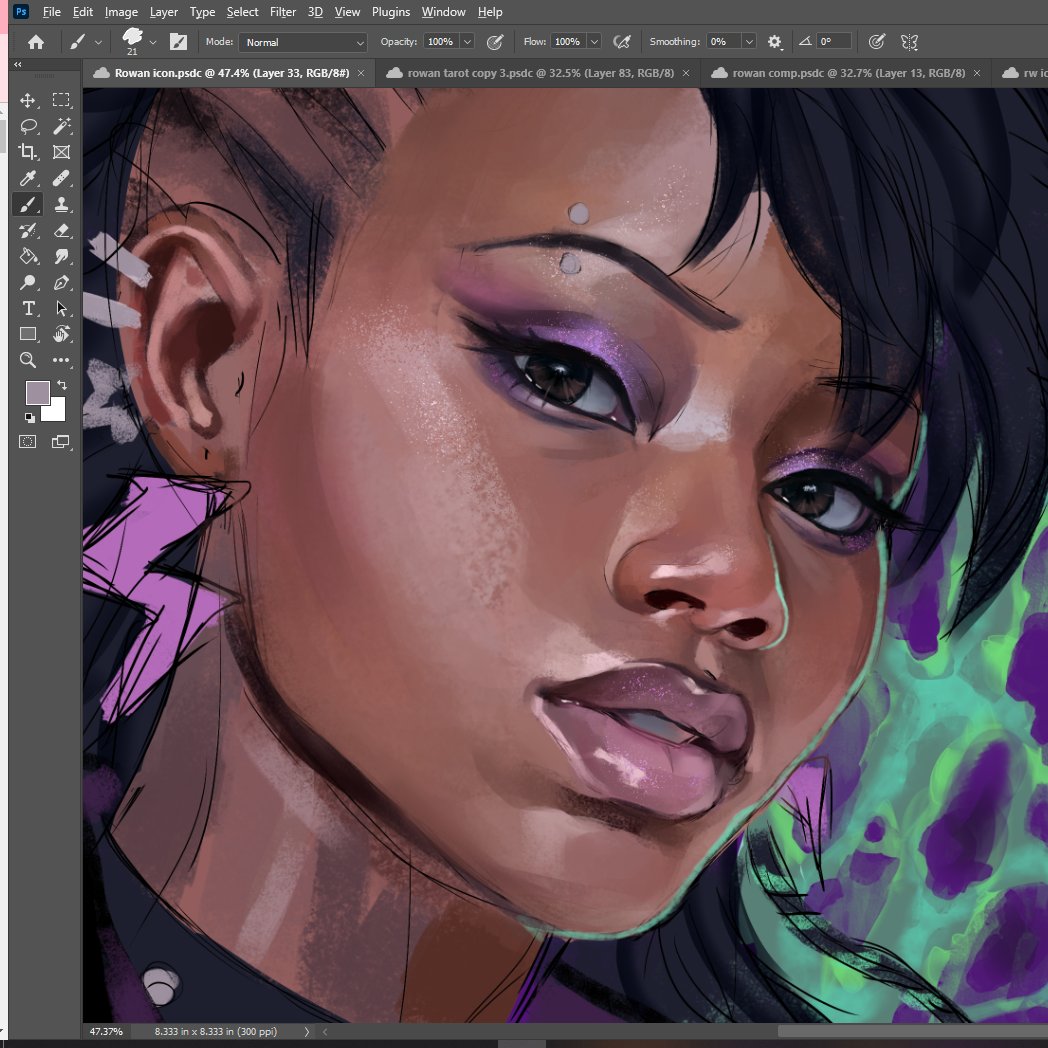Change the screen mode
Image resolution: width=1048 pixels, height=1048 pixels.
click(x=61, y=441)
